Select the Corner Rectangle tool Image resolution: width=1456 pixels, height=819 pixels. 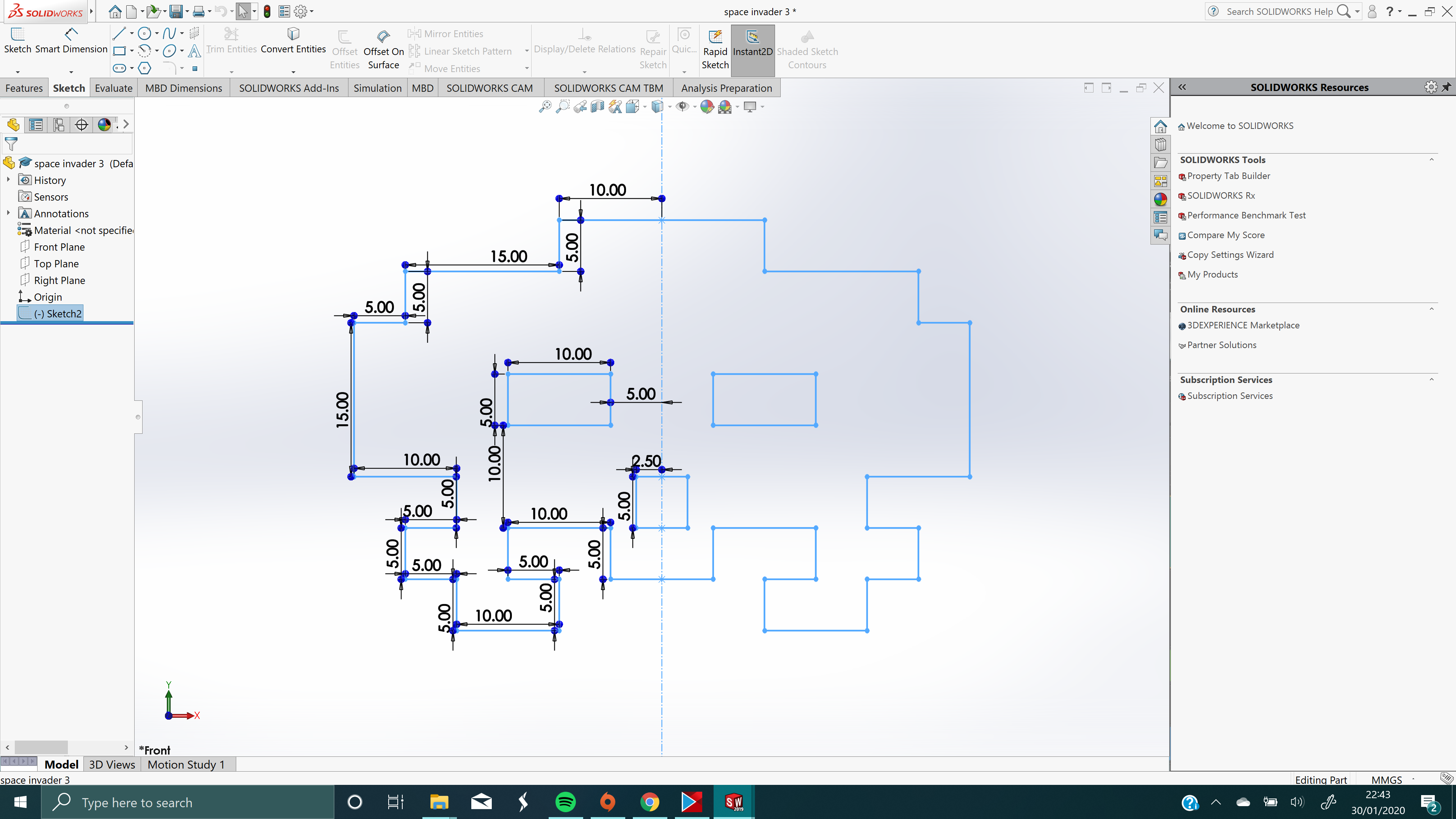click(119, 51)
